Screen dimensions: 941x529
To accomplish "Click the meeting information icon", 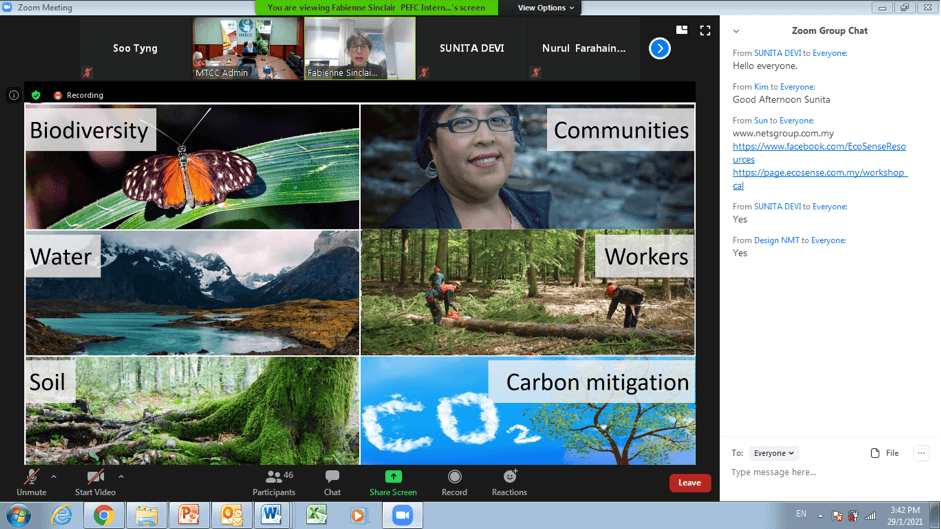I will click(x=14, y=96).
